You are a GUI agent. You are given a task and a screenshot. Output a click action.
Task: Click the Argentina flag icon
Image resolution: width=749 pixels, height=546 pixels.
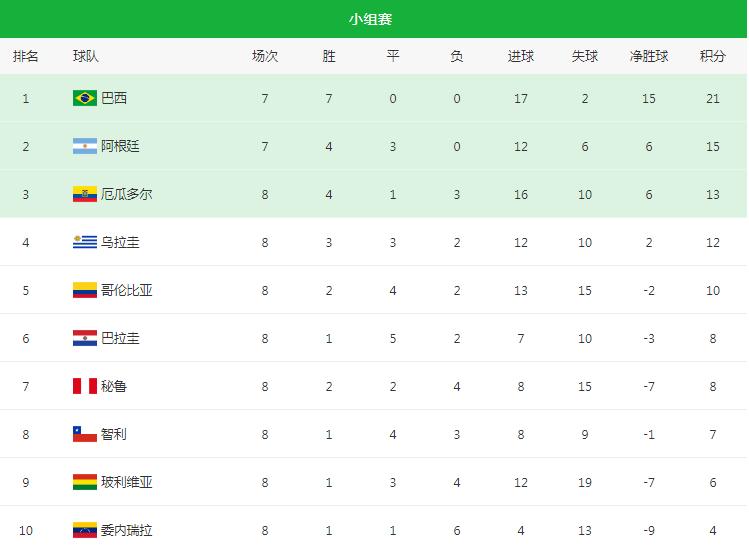click(85, 146)
